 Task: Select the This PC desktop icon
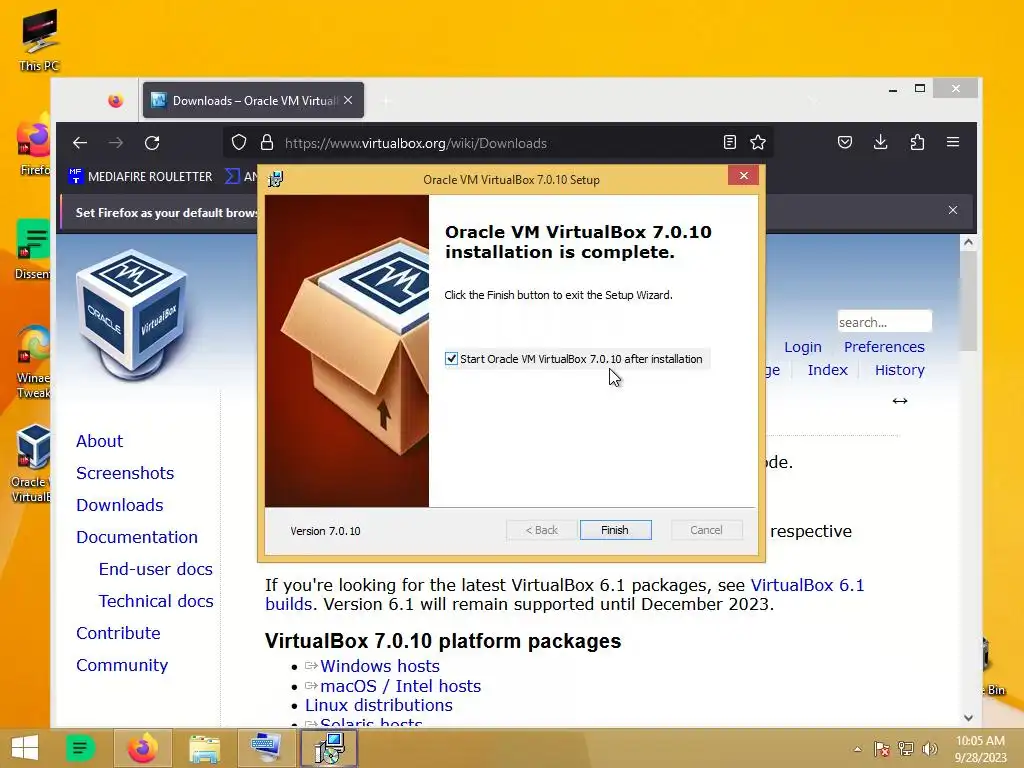(x=39, y=40)
